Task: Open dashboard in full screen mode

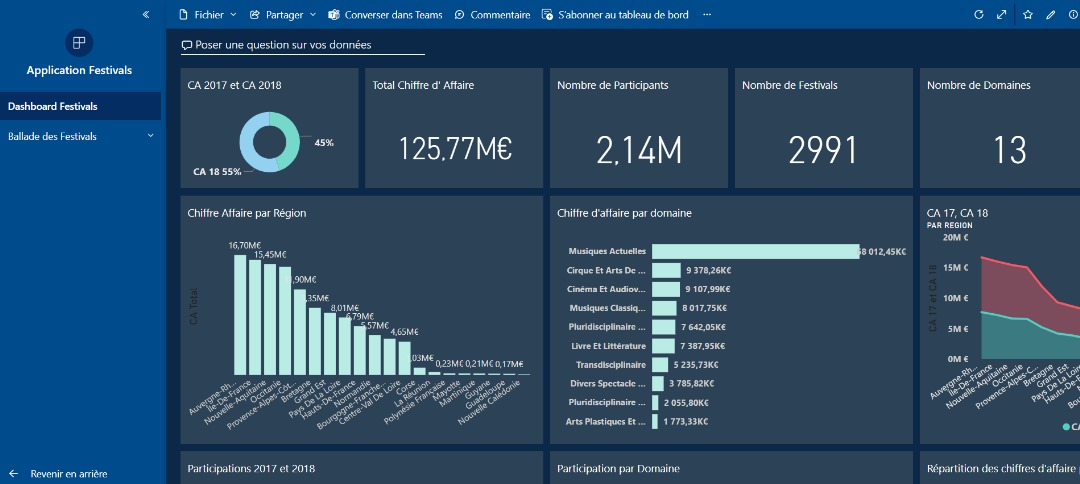Action: coord(1002,15)
